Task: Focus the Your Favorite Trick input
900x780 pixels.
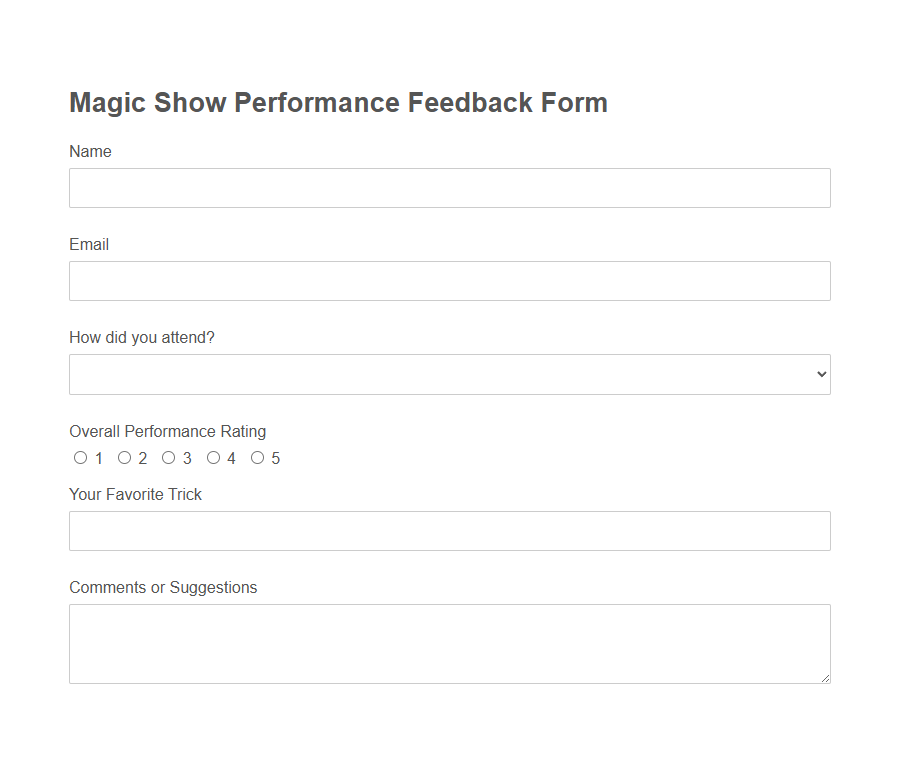Action: pyautogui.click(x=449, y=531)
